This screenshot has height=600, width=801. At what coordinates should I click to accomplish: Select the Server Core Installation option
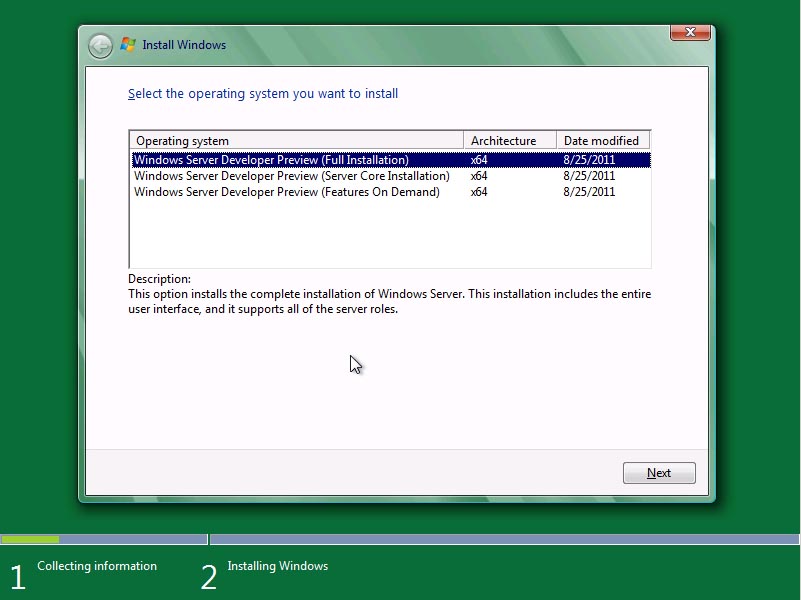tap(291, 176)
